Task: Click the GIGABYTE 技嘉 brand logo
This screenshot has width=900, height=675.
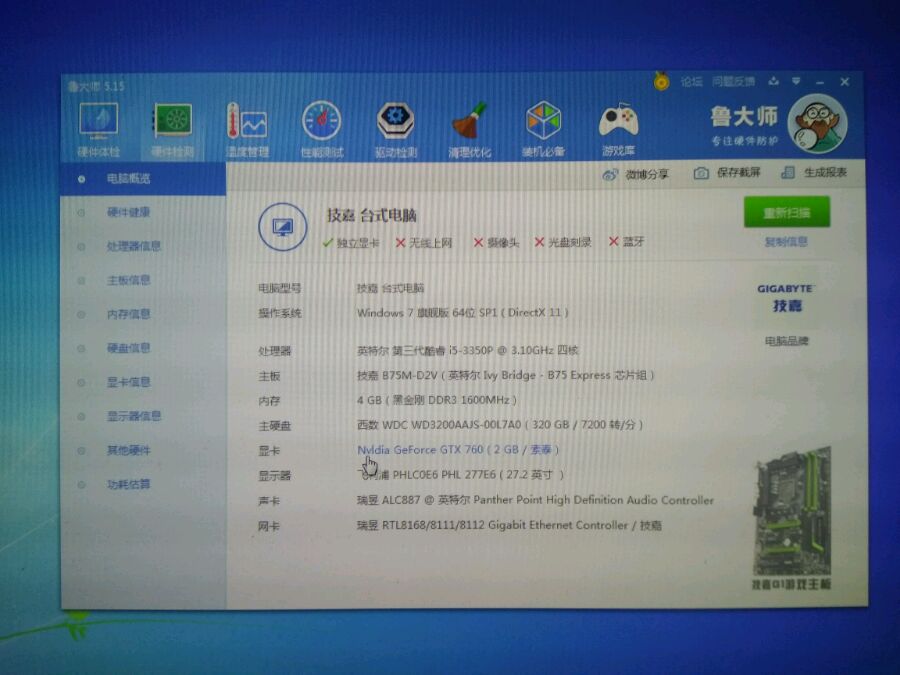Action: point(786,298)
